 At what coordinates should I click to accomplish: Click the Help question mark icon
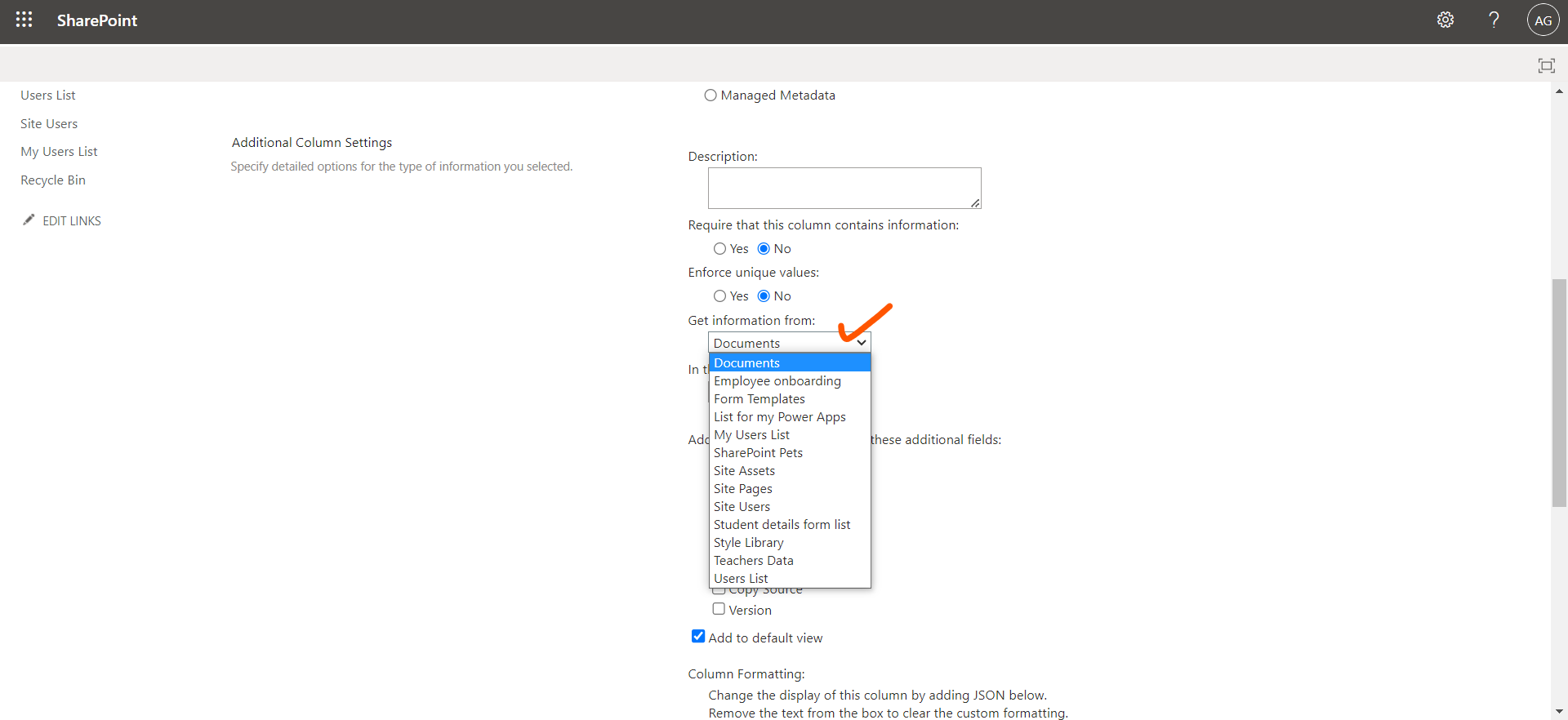1494,20
